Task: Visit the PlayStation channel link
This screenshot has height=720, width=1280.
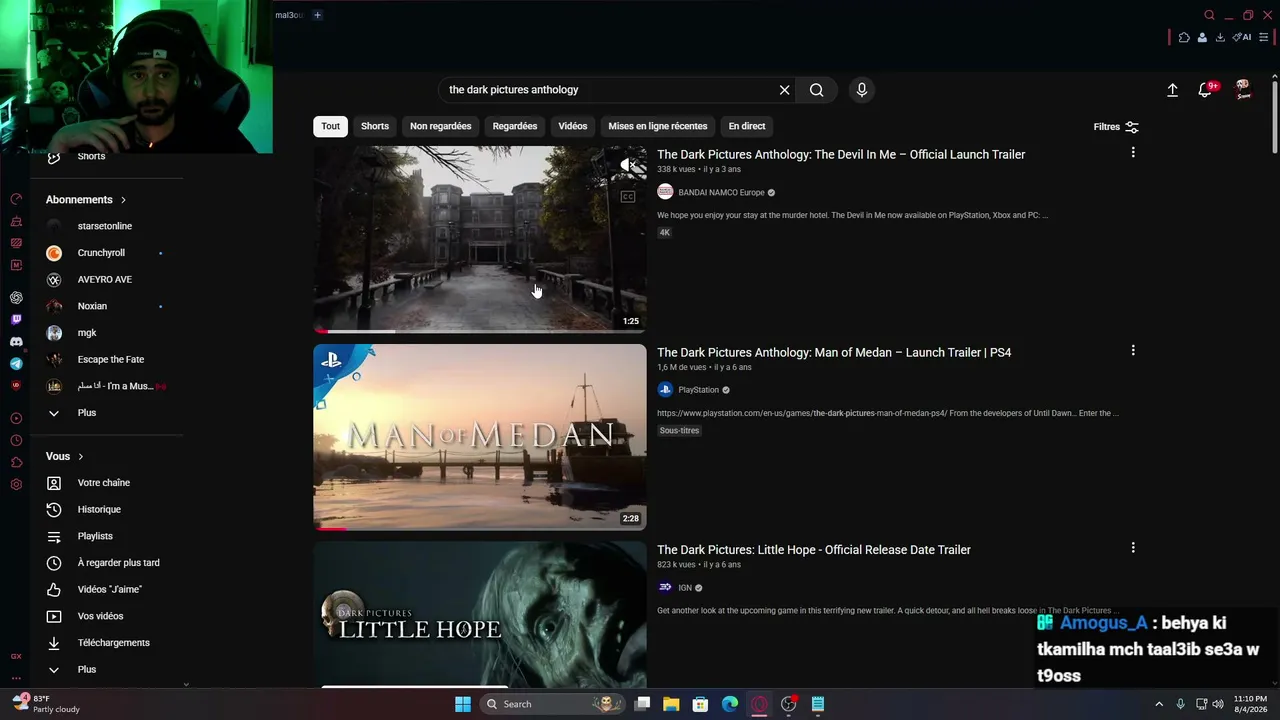Action: pos(698,390)
